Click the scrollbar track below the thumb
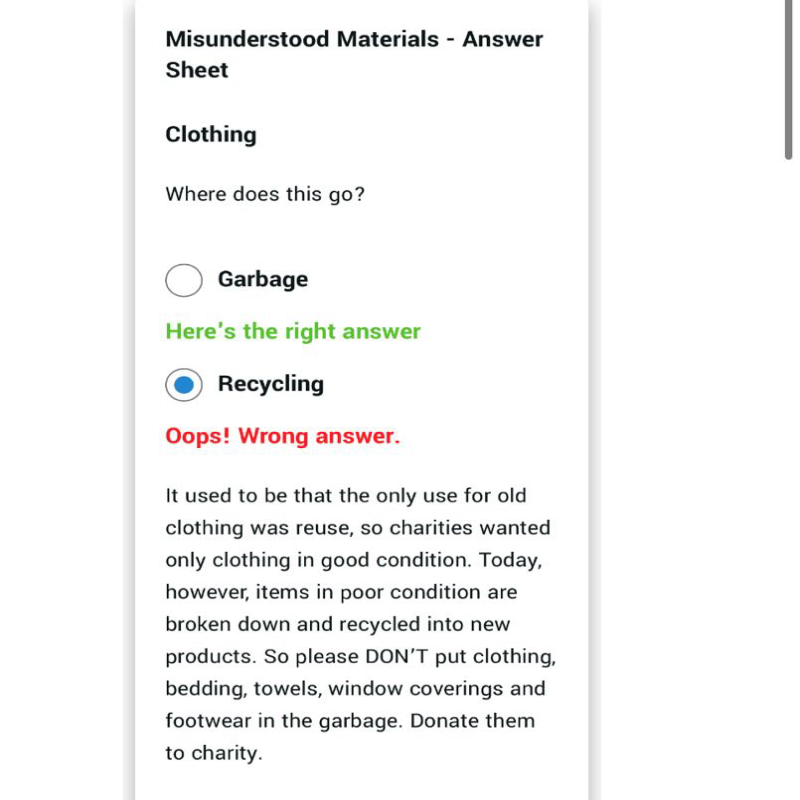 (x=789, y=480)
